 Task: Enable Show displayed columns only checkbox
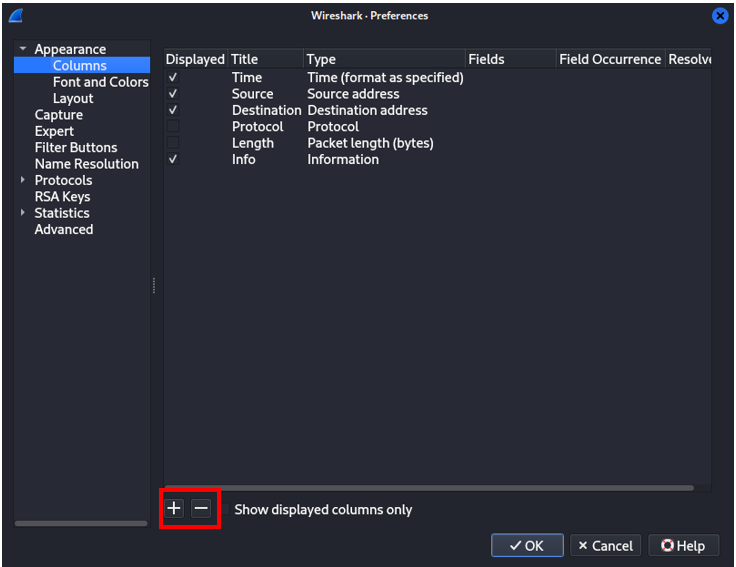226,509
